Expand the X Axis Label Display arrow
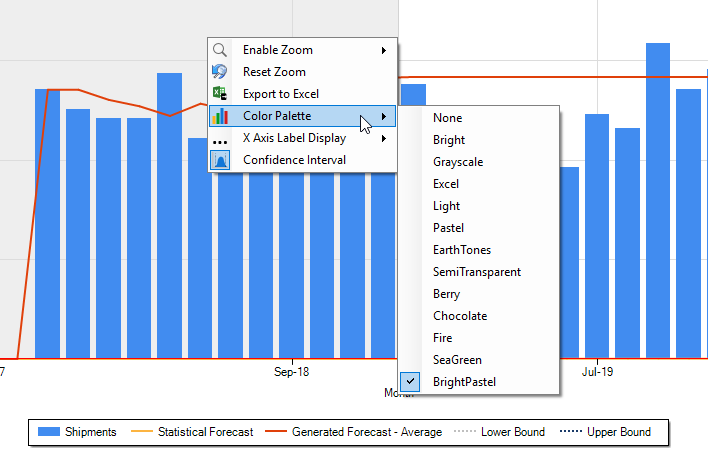The image size is (708, 459). (x=383, y=138)
